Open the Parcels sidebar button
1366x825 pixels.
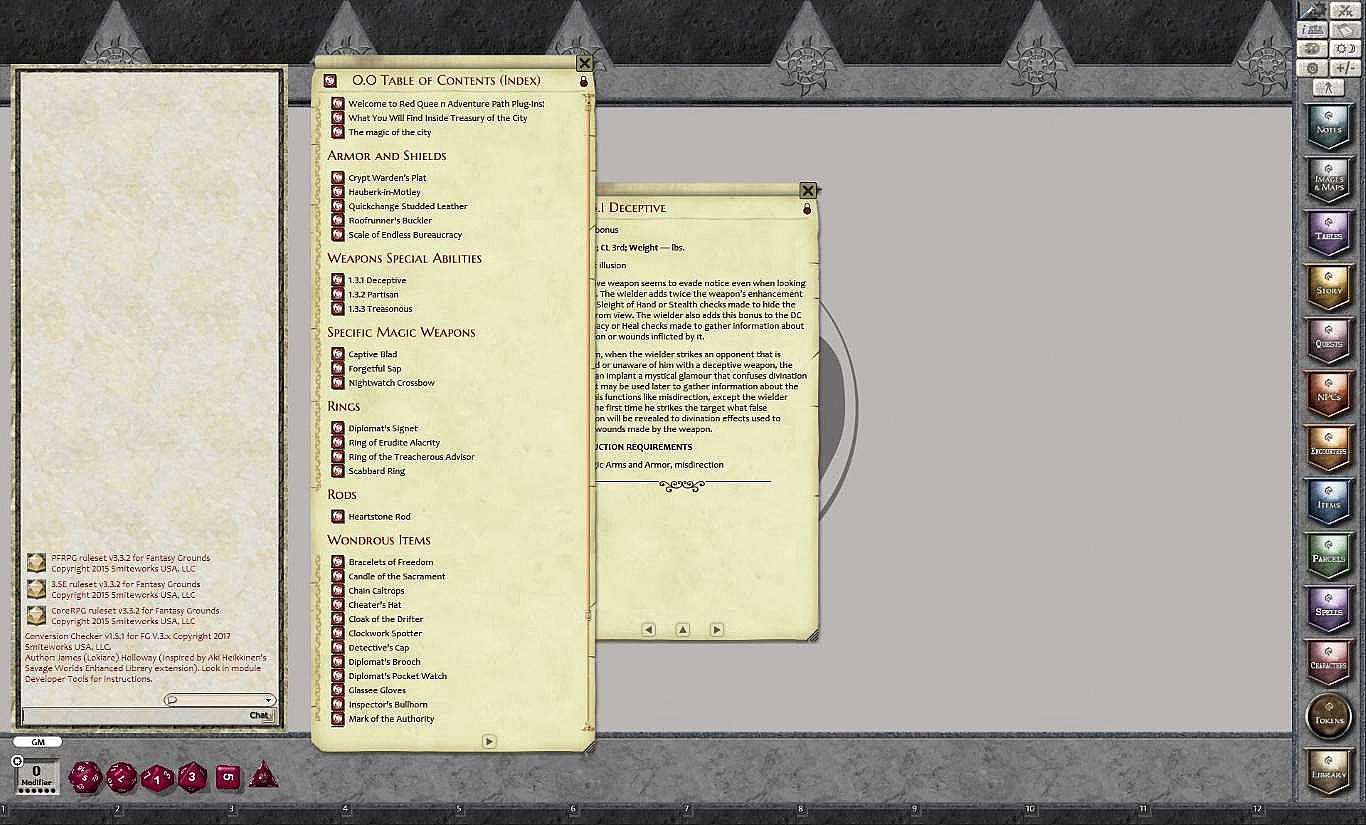pyautogui.click(x=1329, y=555)
